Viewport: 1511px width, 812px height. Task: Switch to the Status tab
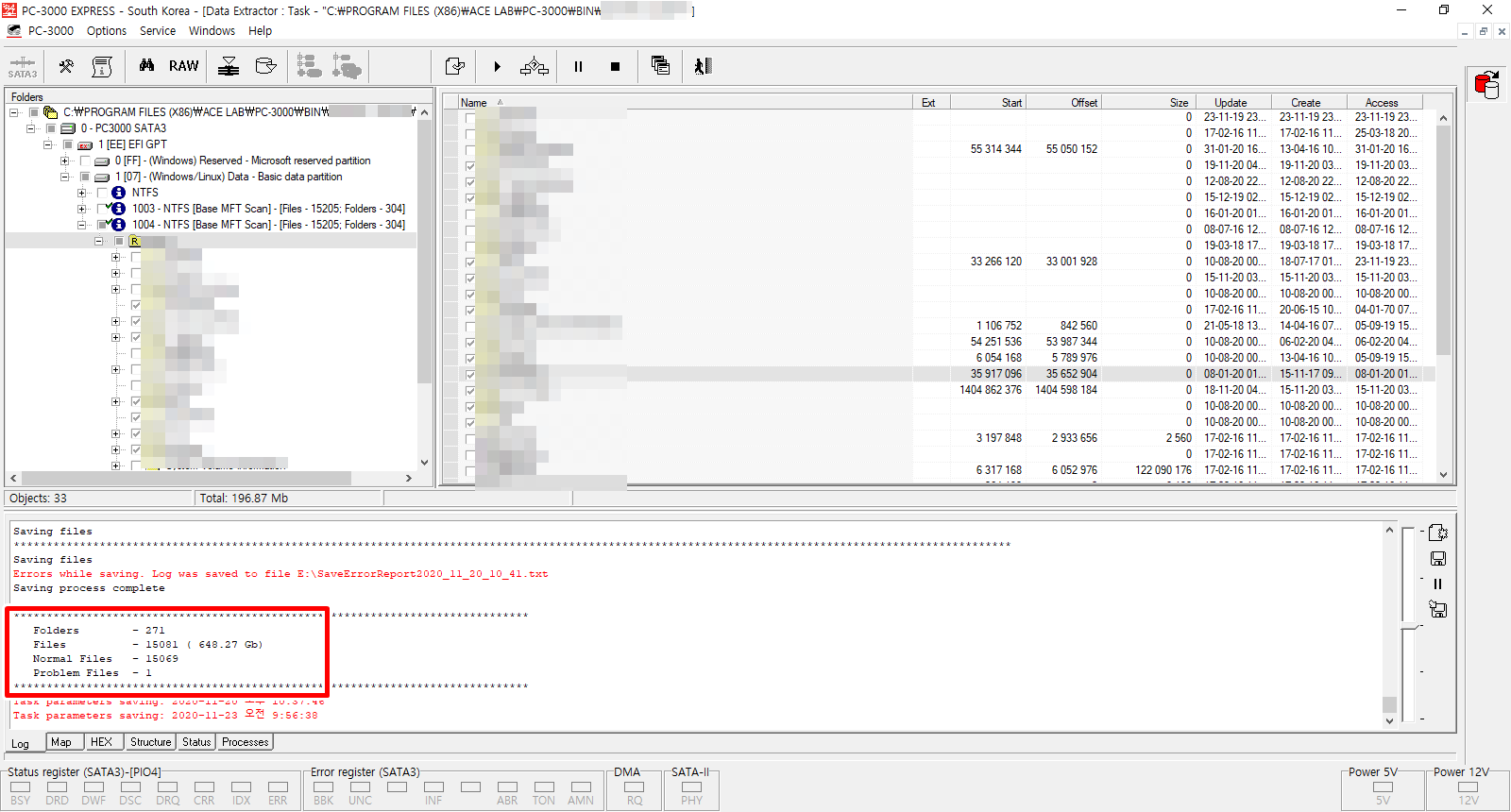[x=196, y=742]
